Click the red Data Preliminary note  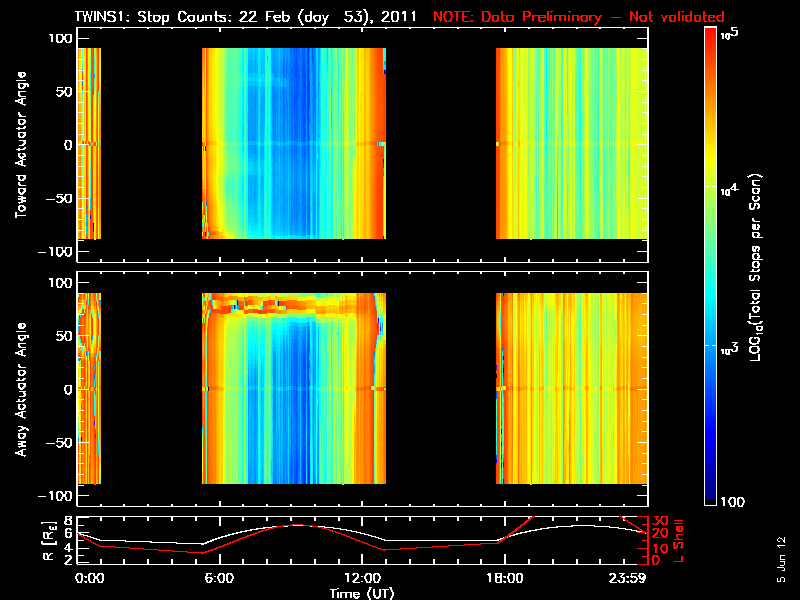(579, 17)
